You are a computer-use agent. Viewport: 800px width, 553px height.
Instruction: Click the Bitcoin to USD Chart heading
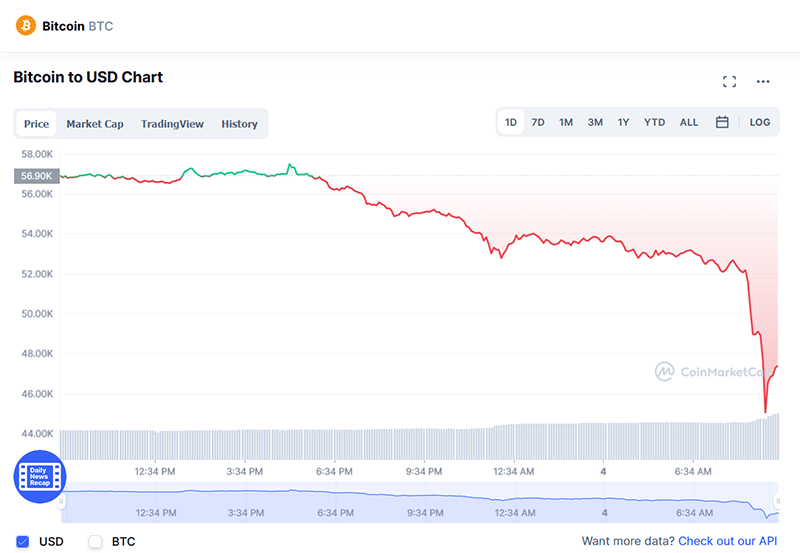88,77
